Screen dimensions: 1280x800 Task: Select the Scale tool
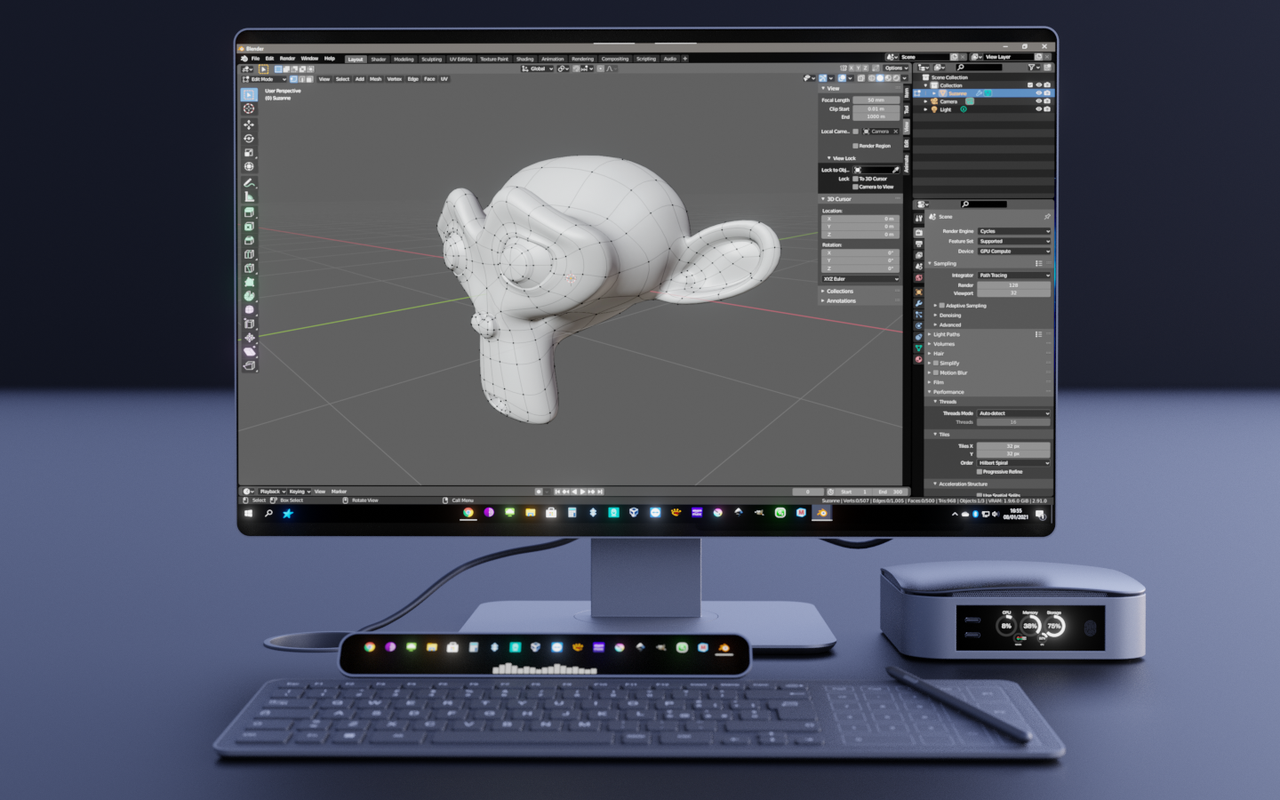250,153
